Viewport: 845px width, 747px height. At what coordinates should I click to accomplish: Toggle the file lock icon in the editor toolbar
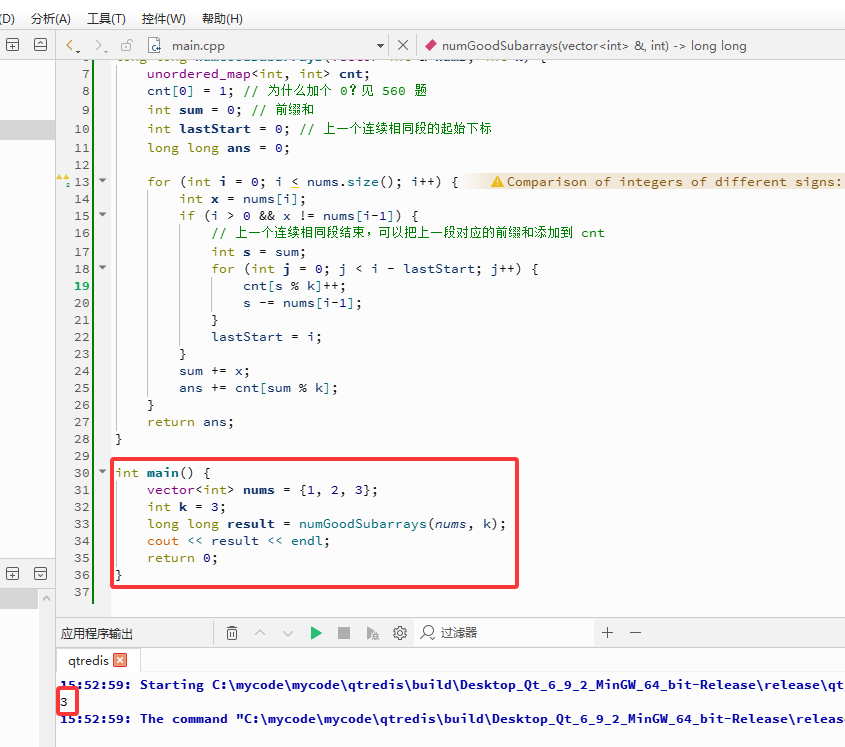point(127,45)
